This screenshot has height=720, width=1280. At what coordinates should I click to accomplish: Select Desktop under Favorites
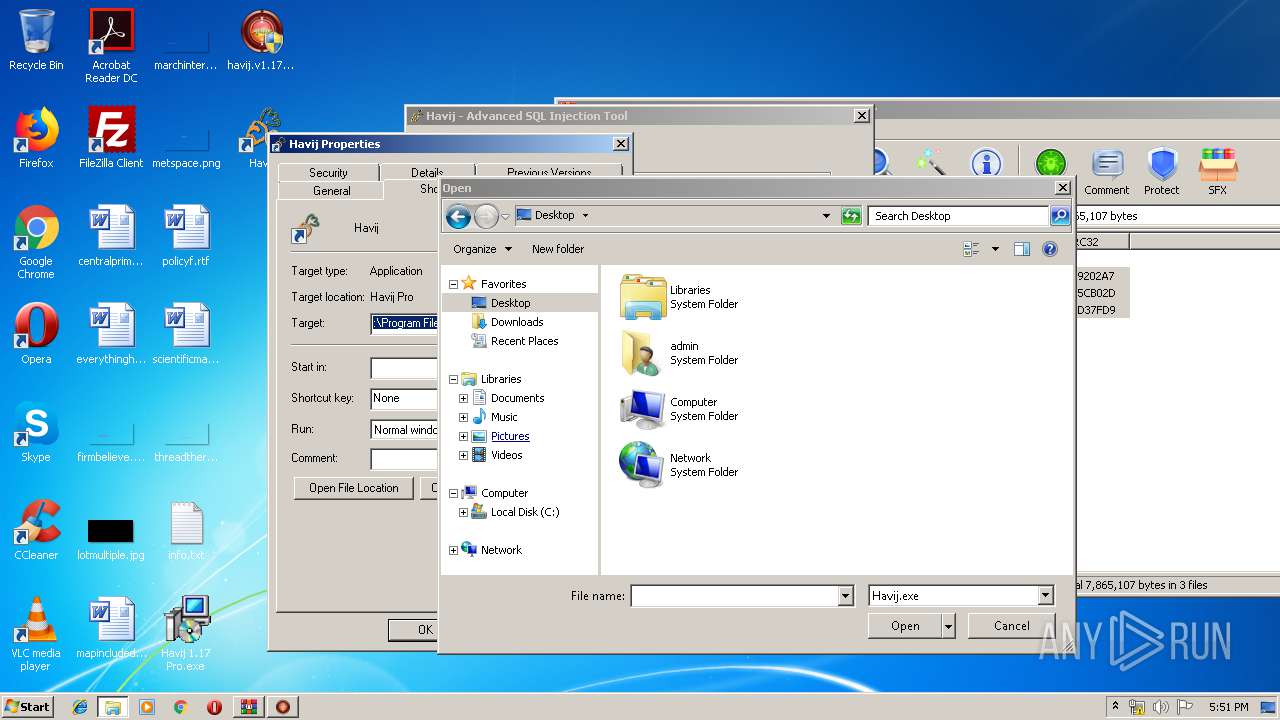510,303
